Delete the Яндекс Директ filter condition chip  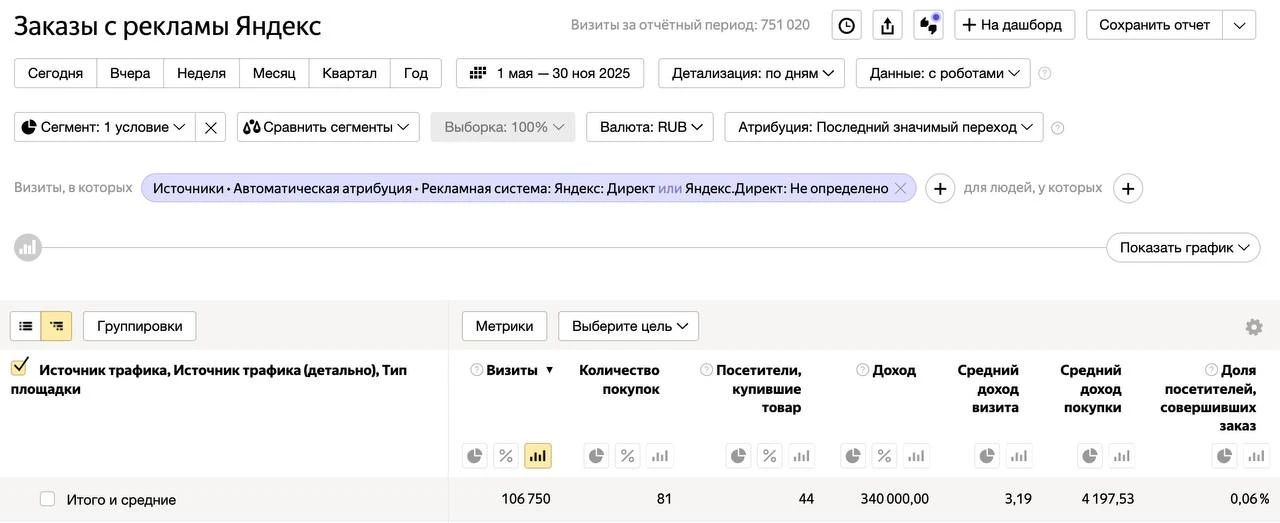900,188
